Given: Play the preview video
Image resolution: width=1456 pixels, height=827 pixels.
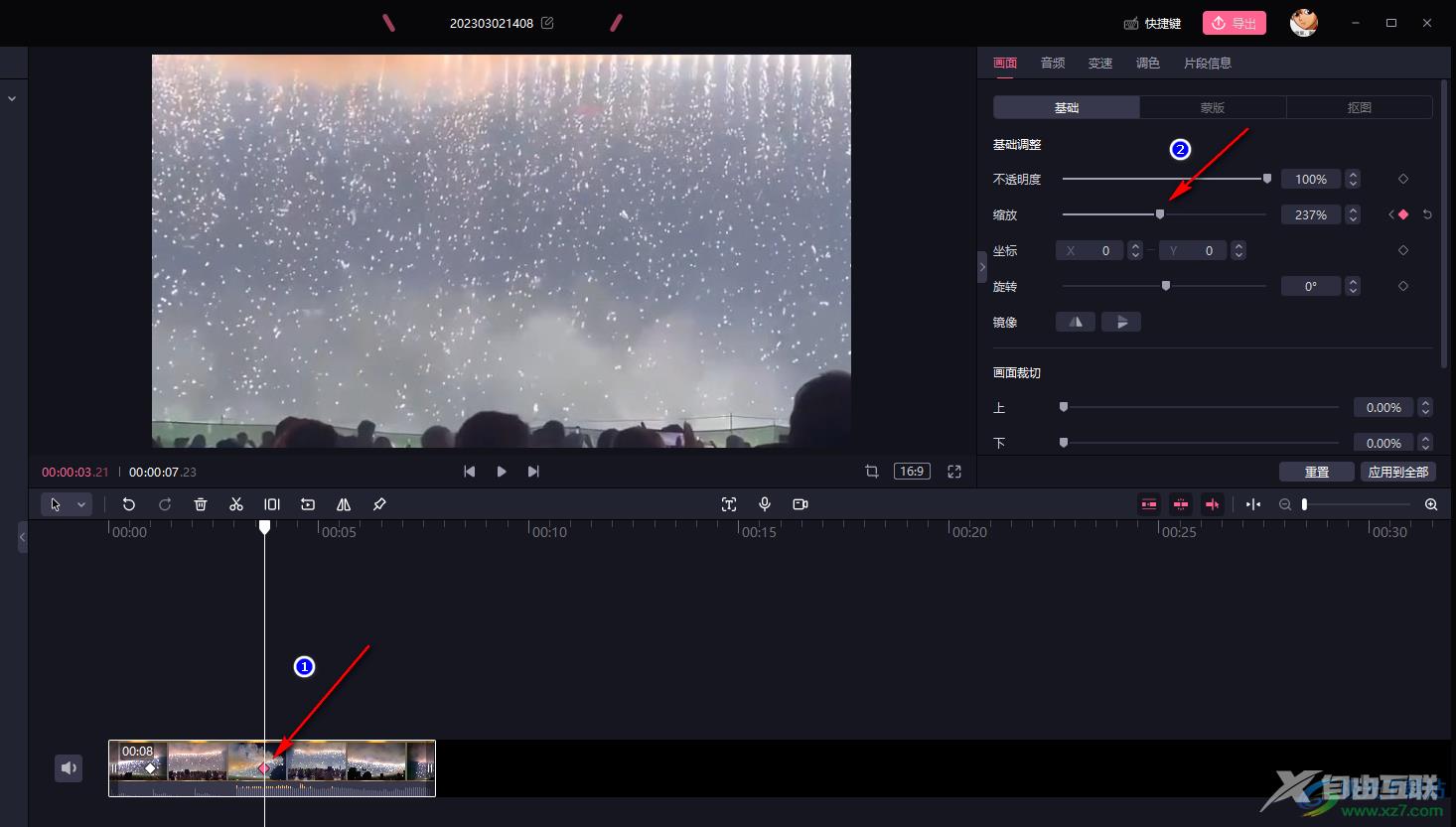Looking at the screenshot, I should point(502,472).
